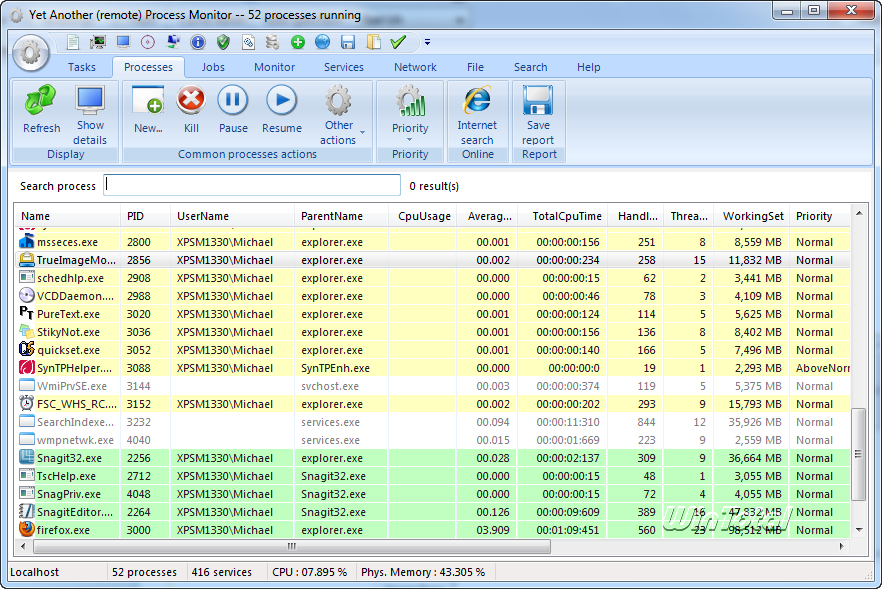Sort by Priority column header

(820, 216)
